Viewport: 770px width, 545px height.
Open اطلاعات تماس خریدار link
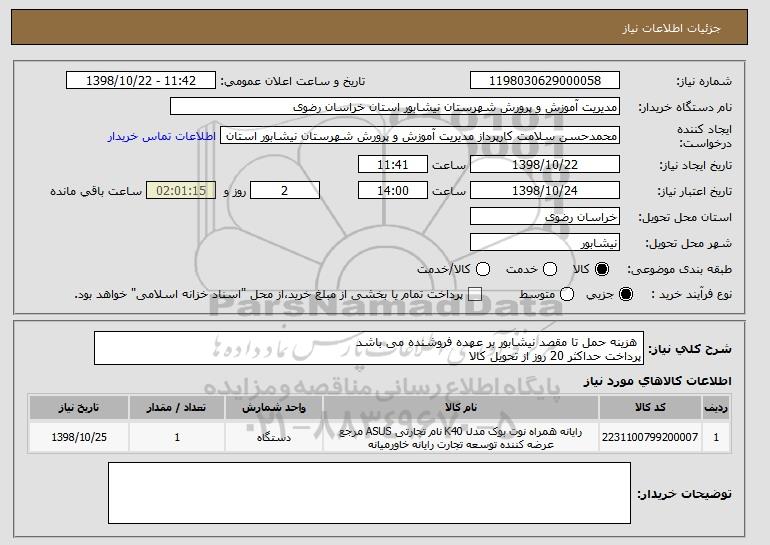[x=162, y=136]
